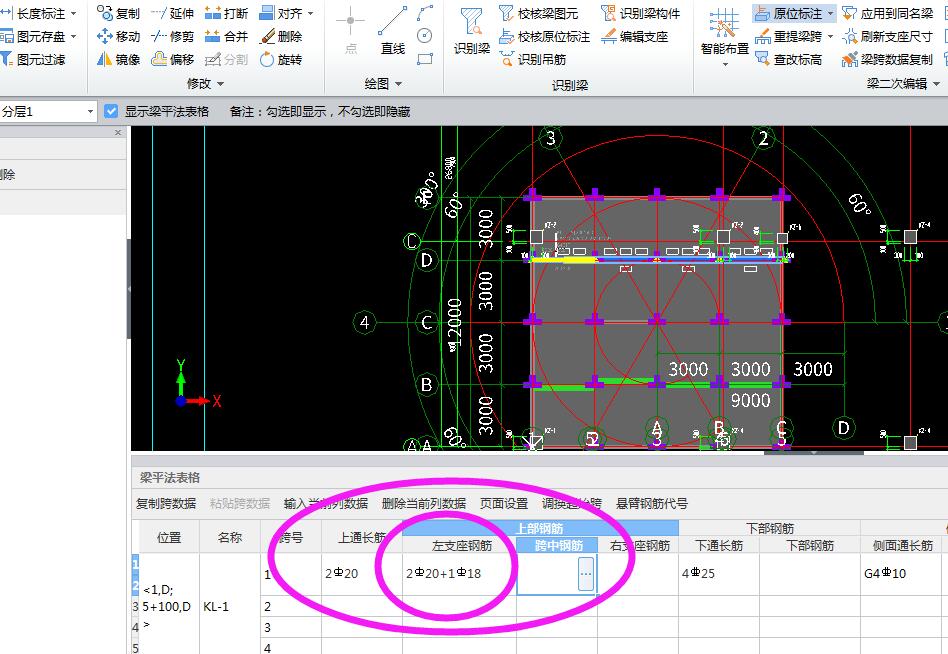Expand the 对齐 align dropdown
The height and width of the screenshot is (654, 948).
click(311, 13)
